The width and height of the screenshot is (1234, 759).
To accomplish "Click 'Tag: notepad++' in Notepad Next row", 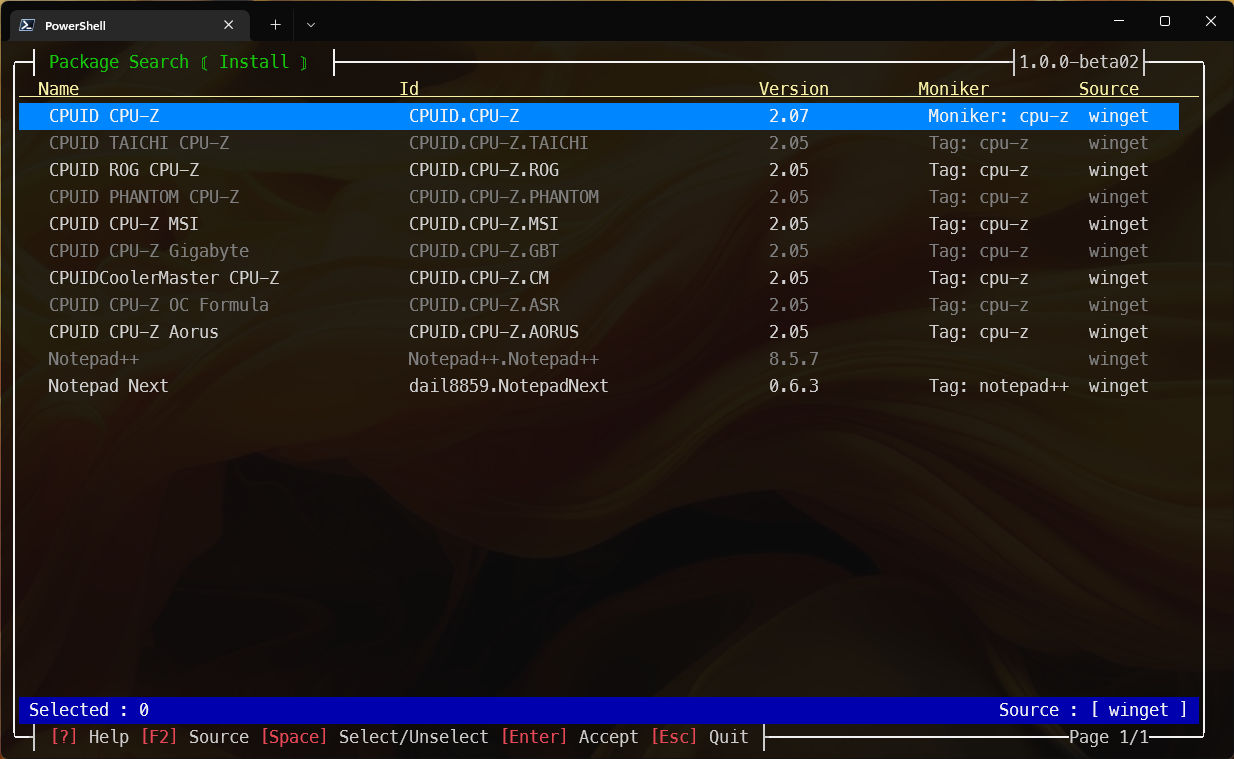I will pos(999,386).
